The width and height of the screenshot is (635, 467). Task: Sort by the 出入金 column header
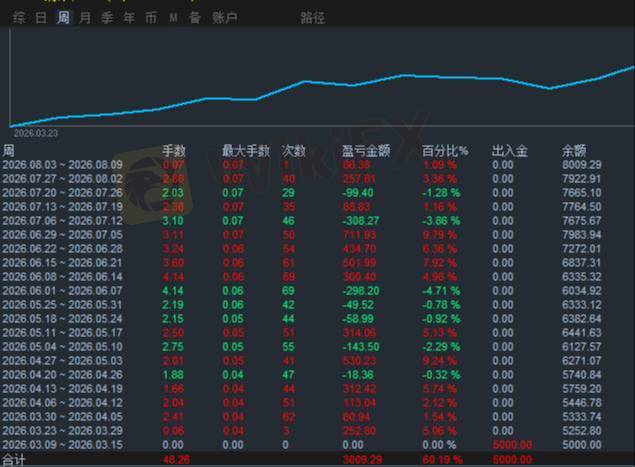coord(510,151)
